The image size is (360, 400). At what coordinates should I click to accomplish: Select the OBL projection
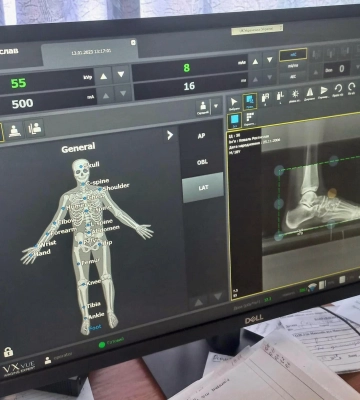pyautogui.click(x=202, y=162)
